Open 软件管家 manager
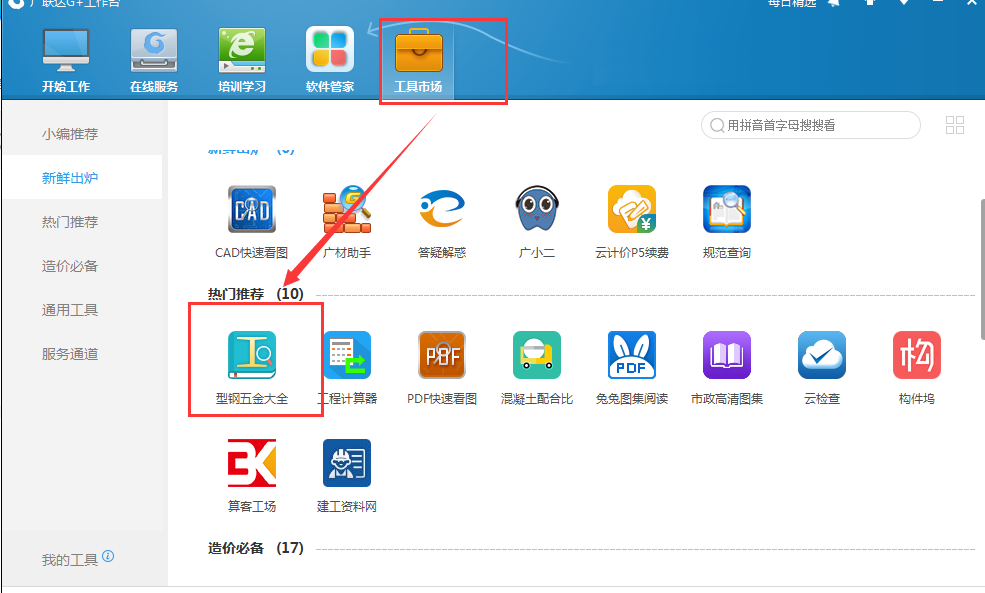 click(330, 61)
